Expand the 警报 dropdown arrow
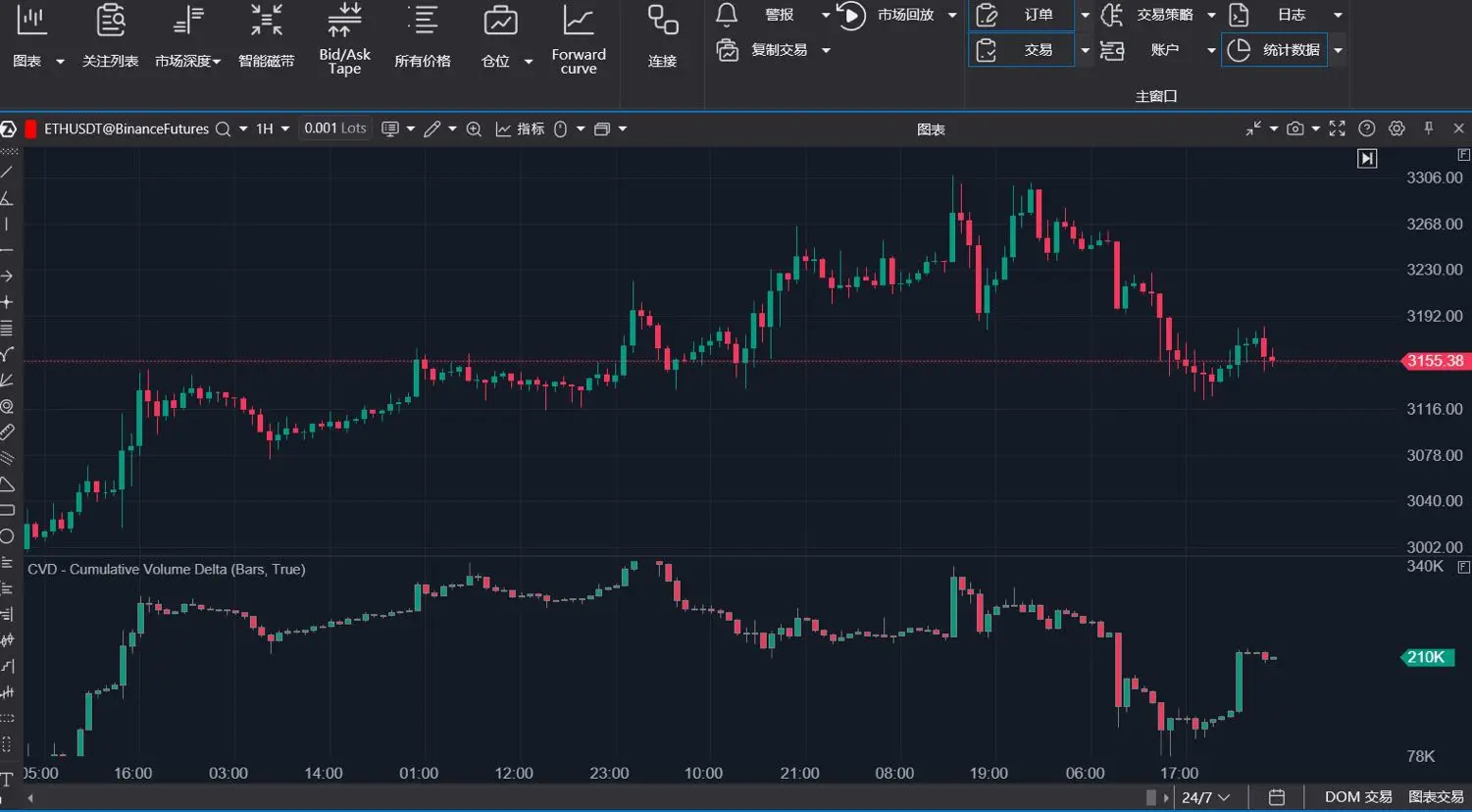This screenshot has width=1472, height=812. 826,15
